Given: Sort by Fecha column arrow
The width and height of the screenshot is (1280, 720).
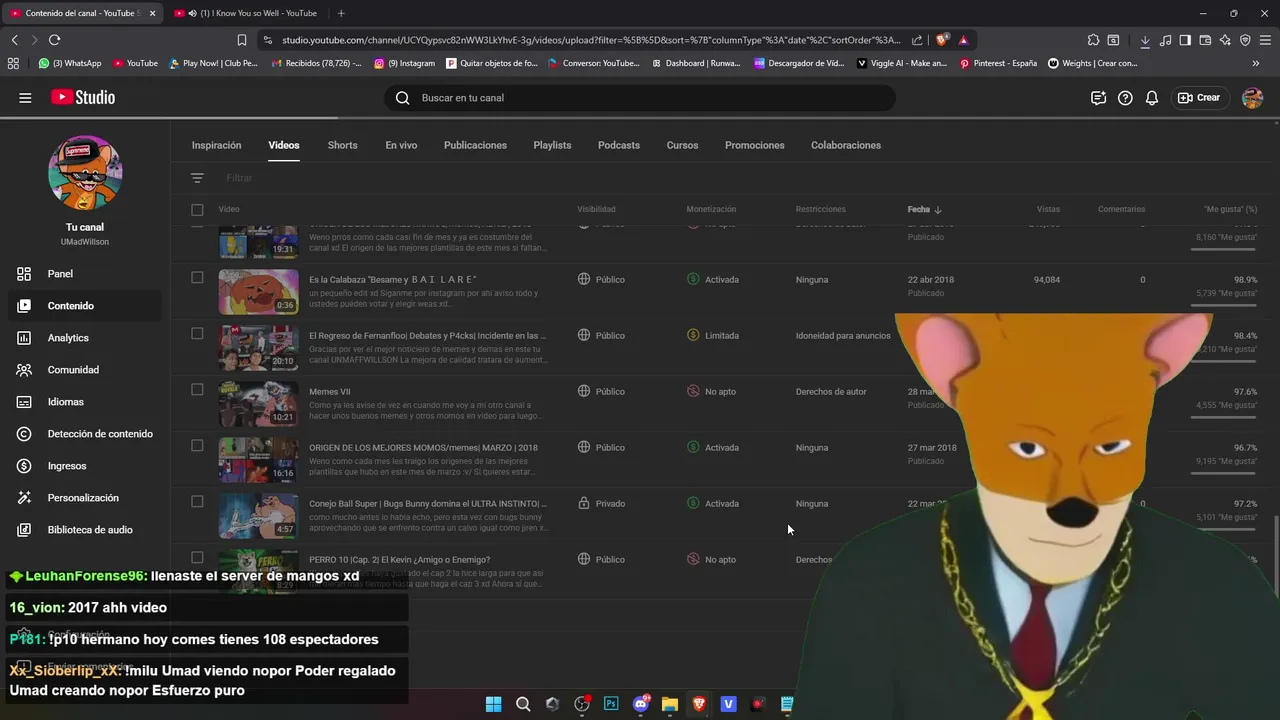Looking at the screenshot, I should pos(938,210).
